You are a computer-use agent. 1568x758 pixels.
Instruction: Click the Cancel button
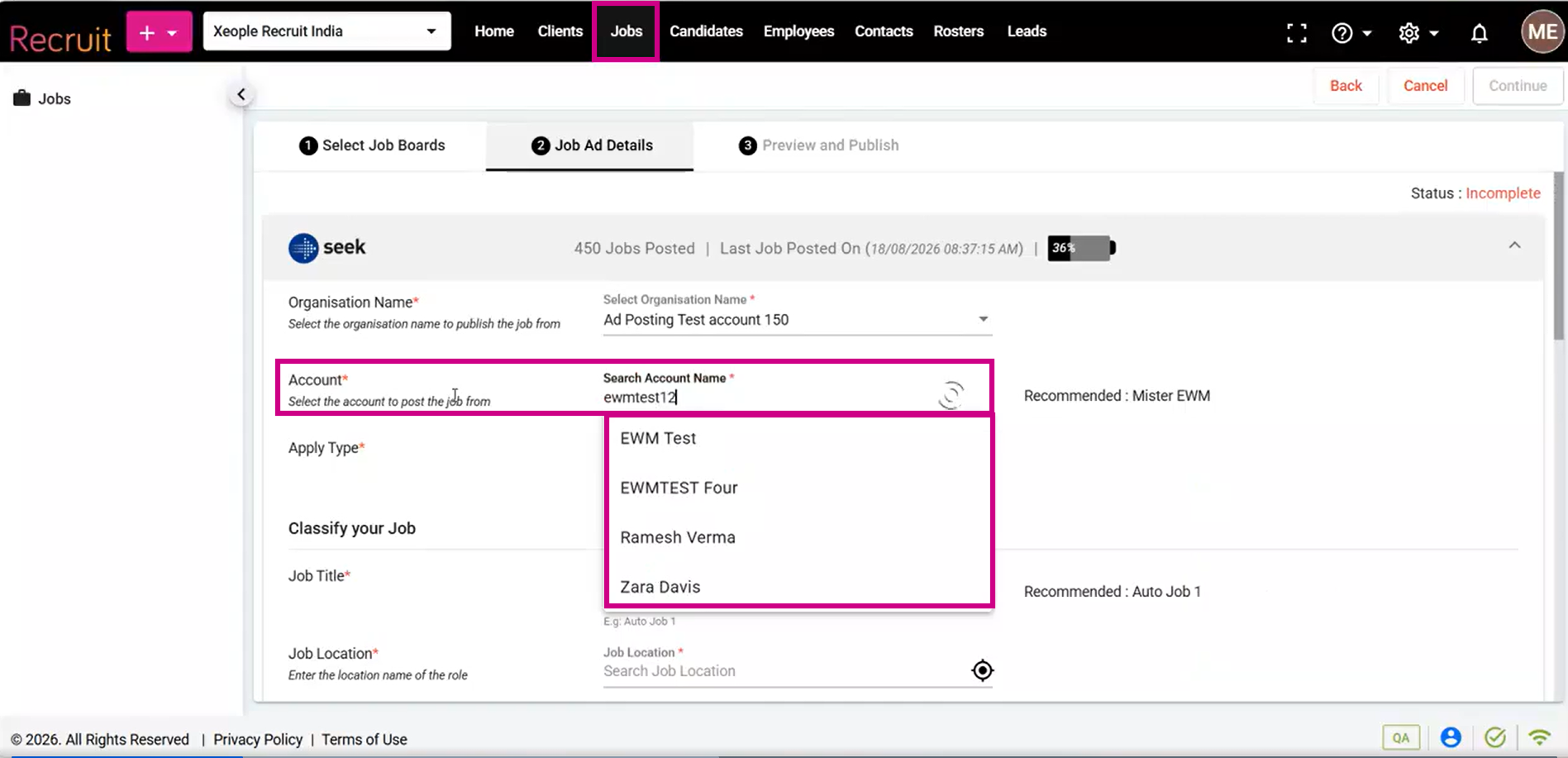pos(1425,86)
